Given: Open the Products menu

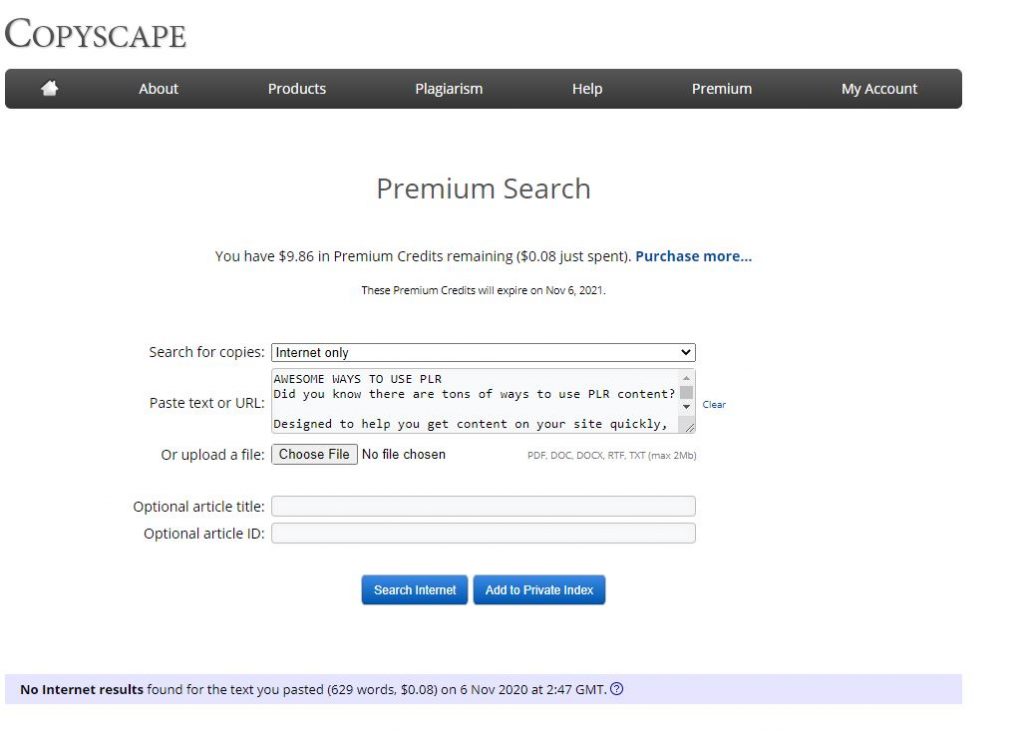Looking at the screenshot, I should pyautogui.click(x=296, y=89).
